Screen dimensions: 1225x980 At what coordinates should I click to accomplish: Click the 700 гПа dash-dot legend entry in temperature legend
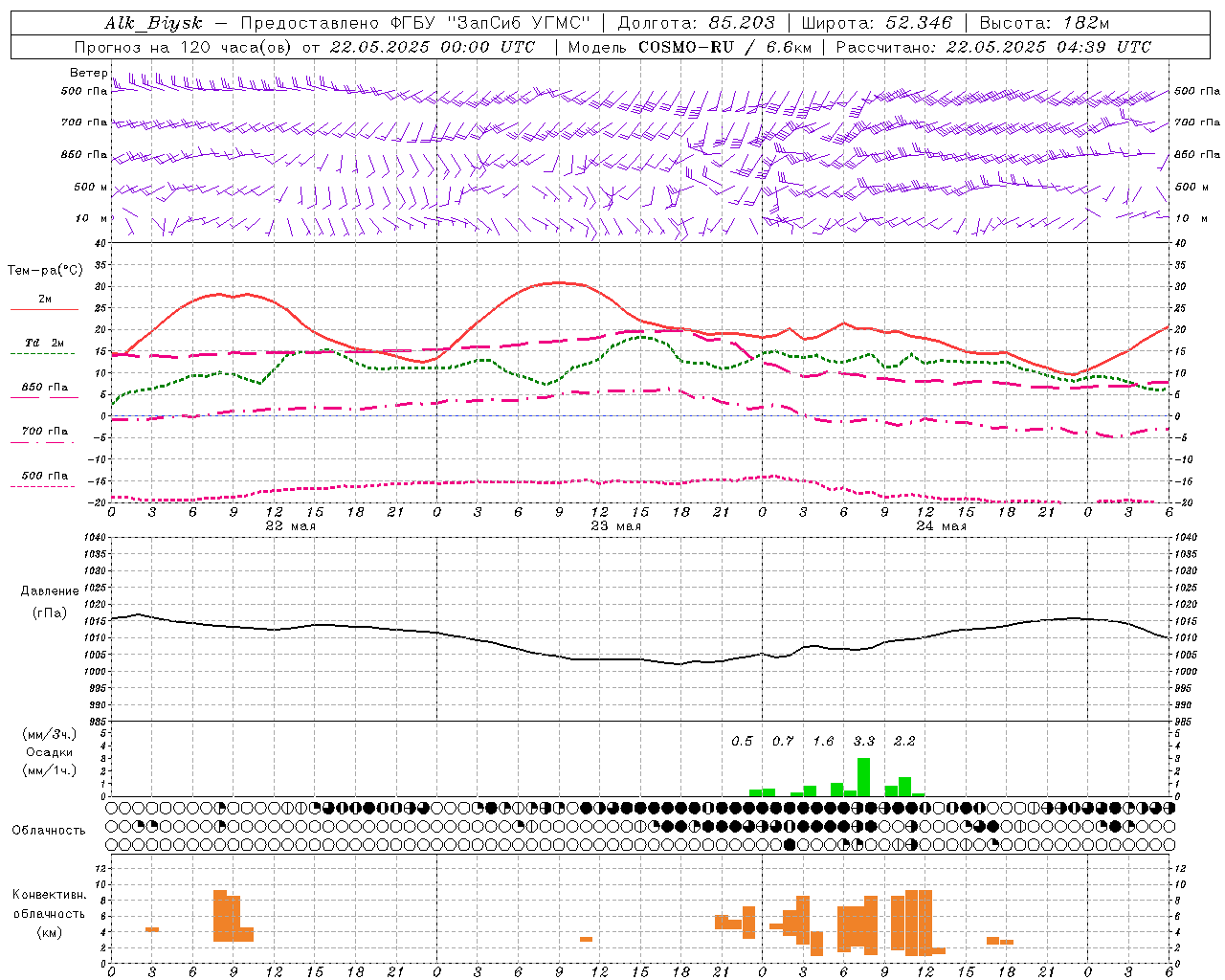[x=44, y=432]
